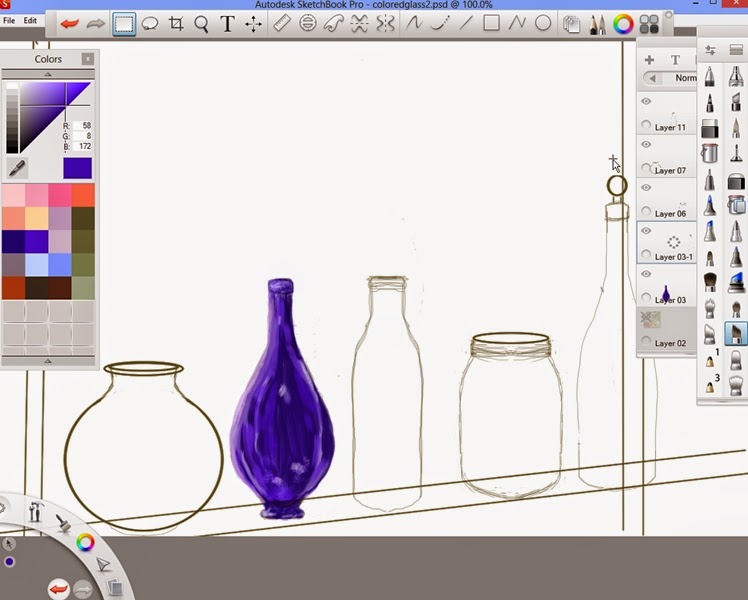
Task: Select the Polyline draw tool
Action: tap(517, 23)
